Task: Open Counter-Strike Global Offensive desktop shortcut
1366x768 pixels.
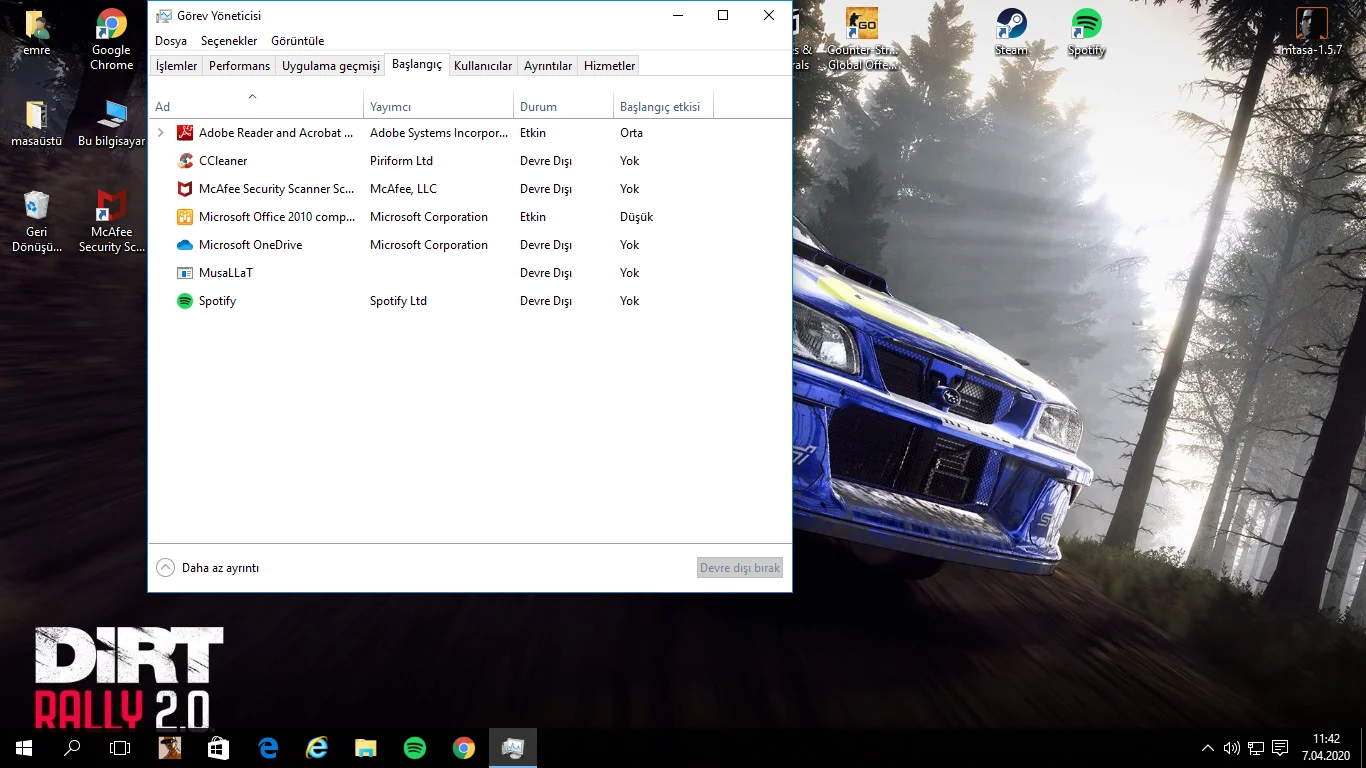Action: click(x=862, y=40)
